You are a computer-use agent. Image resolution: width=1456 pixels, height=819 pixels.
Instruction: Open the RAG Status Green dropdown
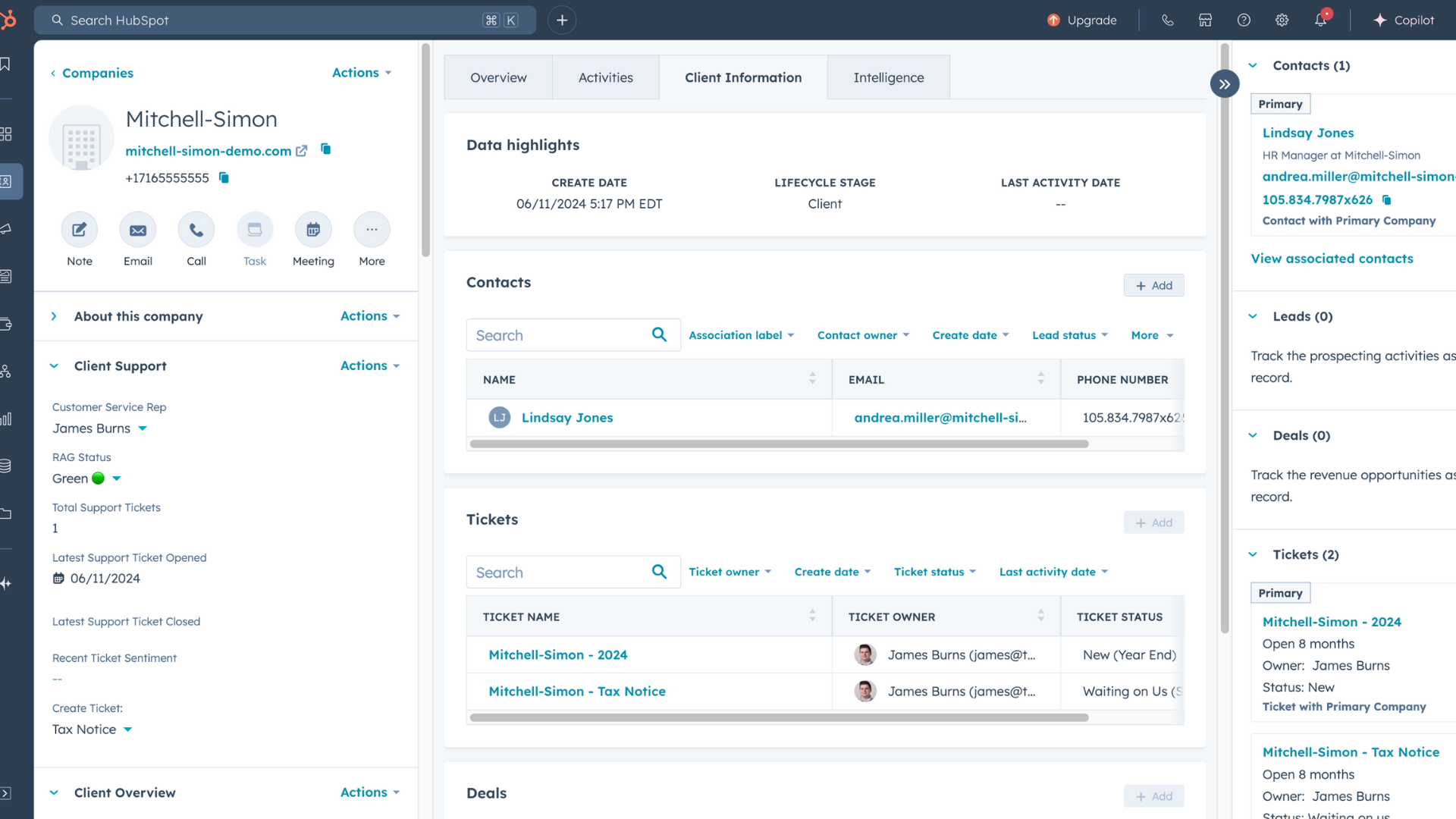[117, 479]
